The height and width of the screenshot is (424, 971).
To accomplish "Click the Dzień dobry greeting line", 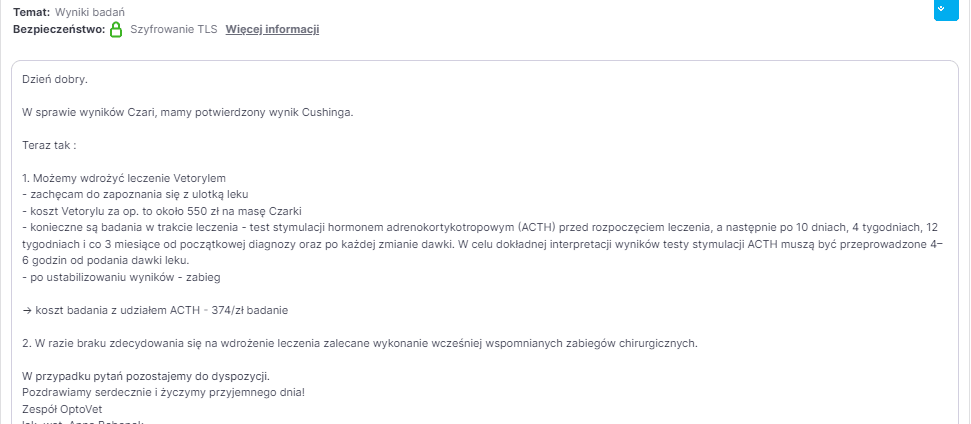I will pos(55,79).
